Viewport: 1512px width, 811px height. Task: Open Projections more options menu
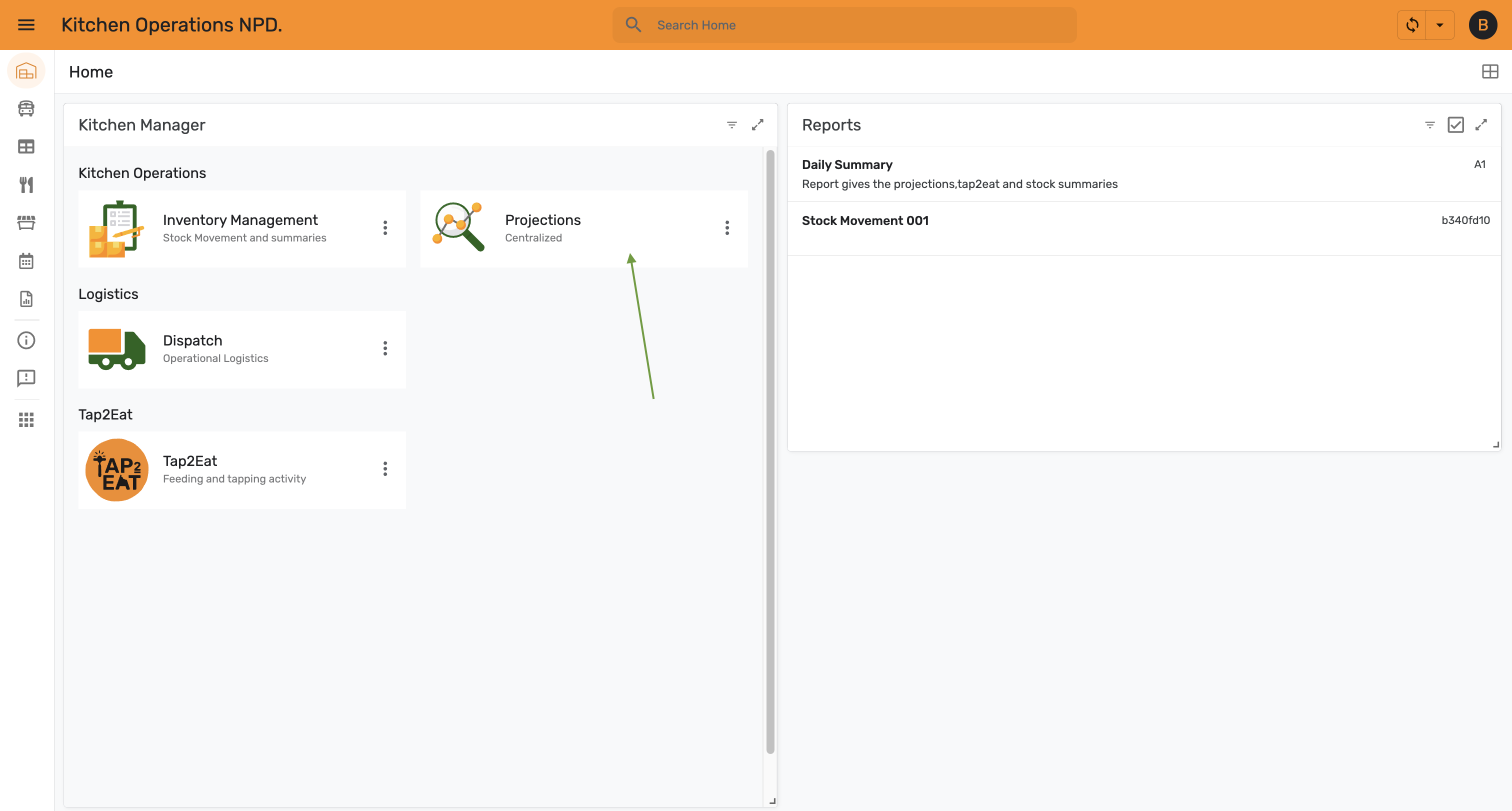click(x=726, y=228)
